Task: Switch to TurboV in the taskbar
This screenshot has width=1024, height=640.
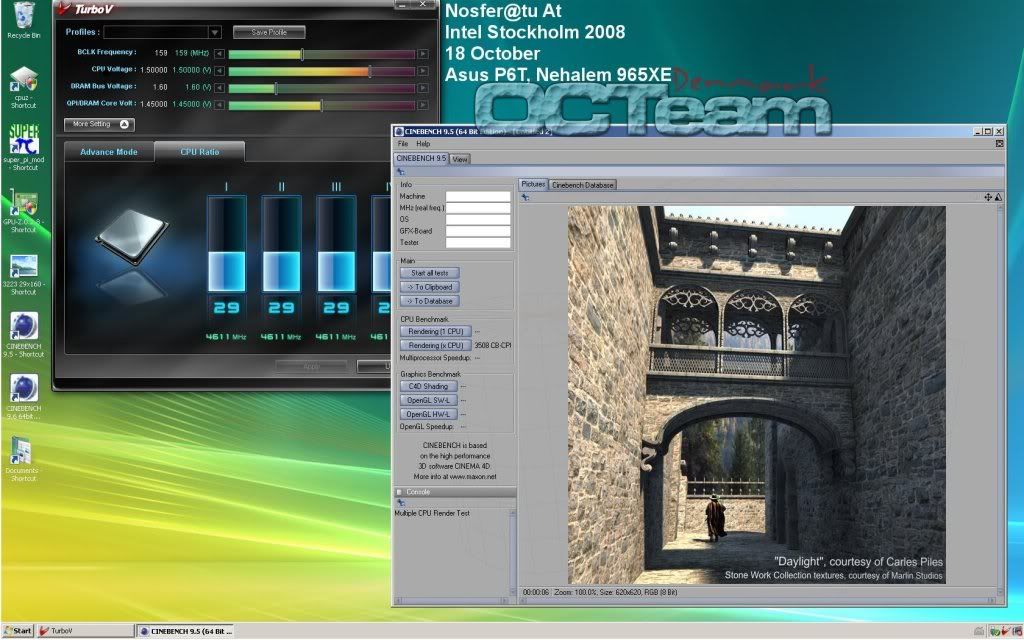Action: [84, 631]
